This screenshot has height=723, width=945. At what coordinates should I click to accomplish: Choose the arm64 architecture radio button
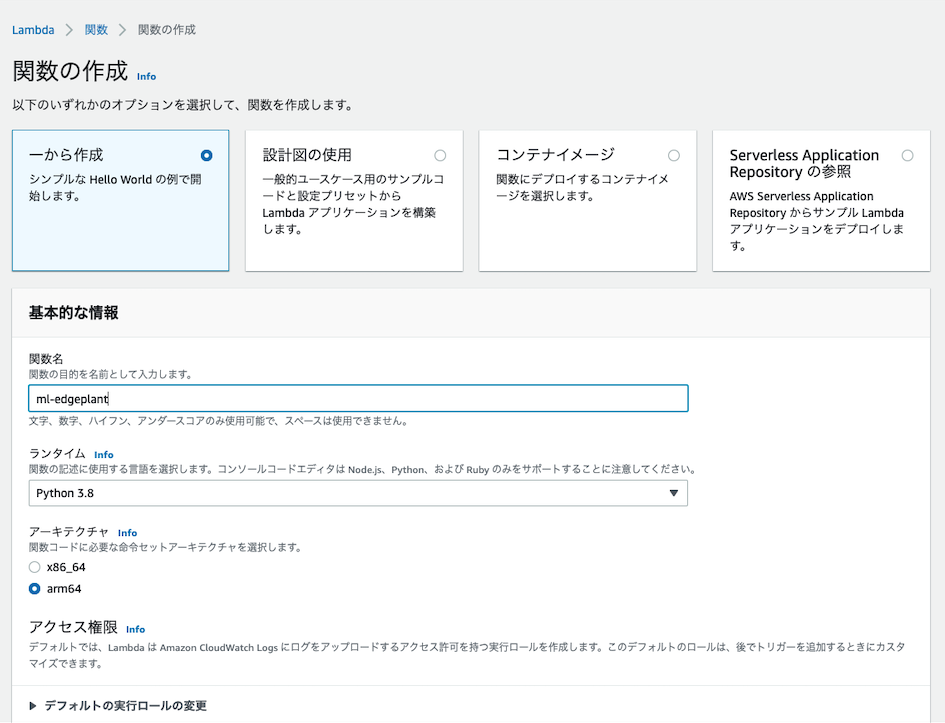(34, 589)
